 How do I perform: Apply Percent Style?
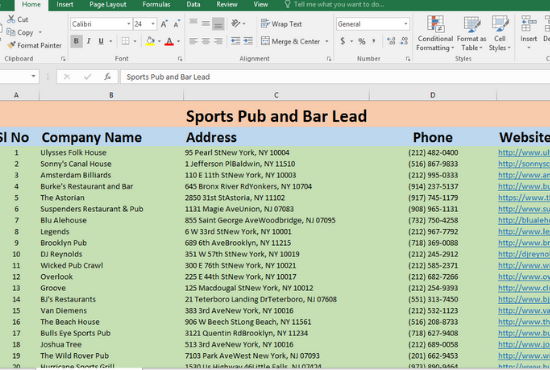(x=361, y=41)
